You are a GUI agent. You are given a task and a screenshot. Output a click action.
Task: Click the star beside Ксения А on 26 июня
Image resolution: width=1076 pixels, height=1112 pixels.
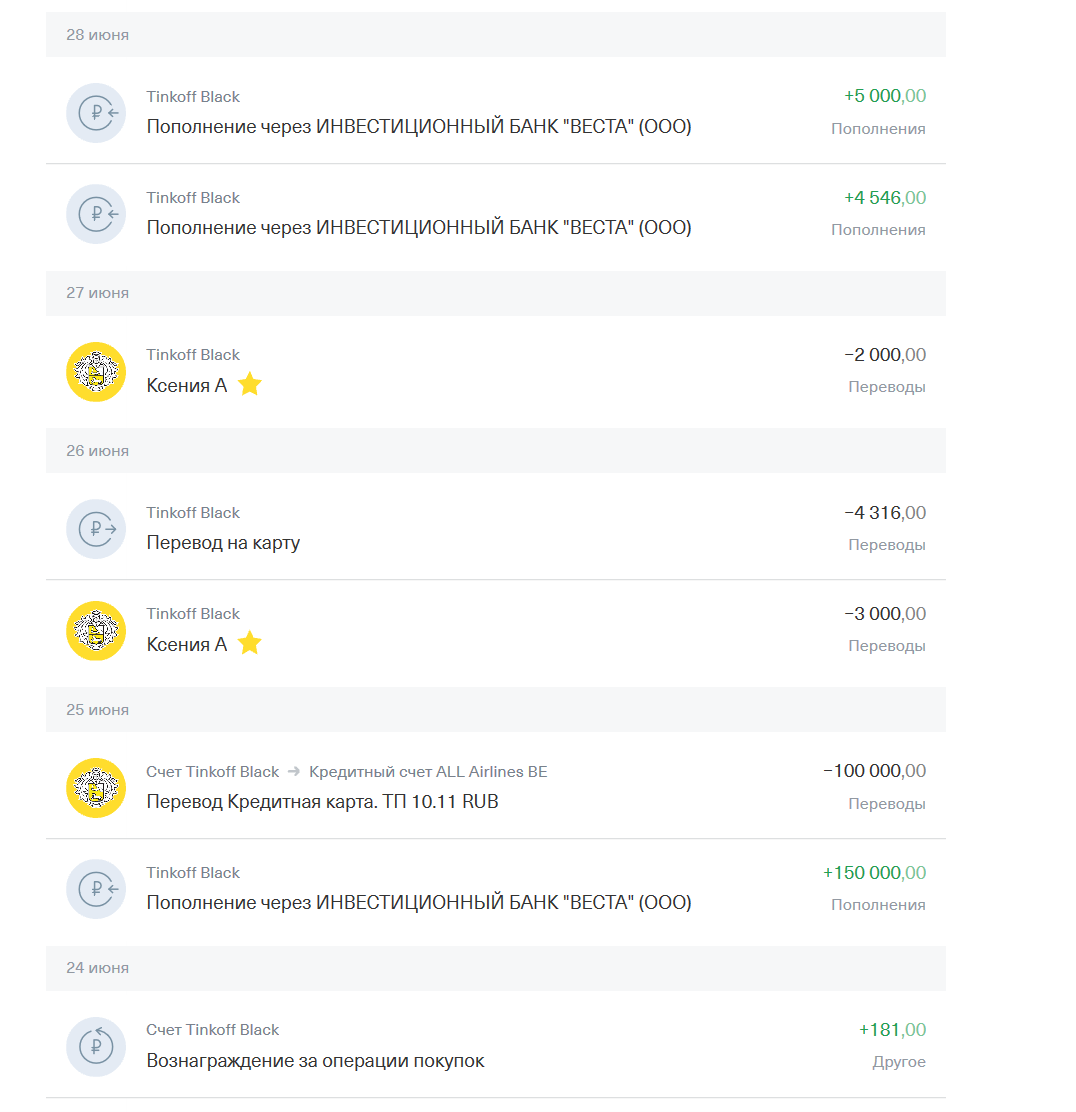click(250, 644)
